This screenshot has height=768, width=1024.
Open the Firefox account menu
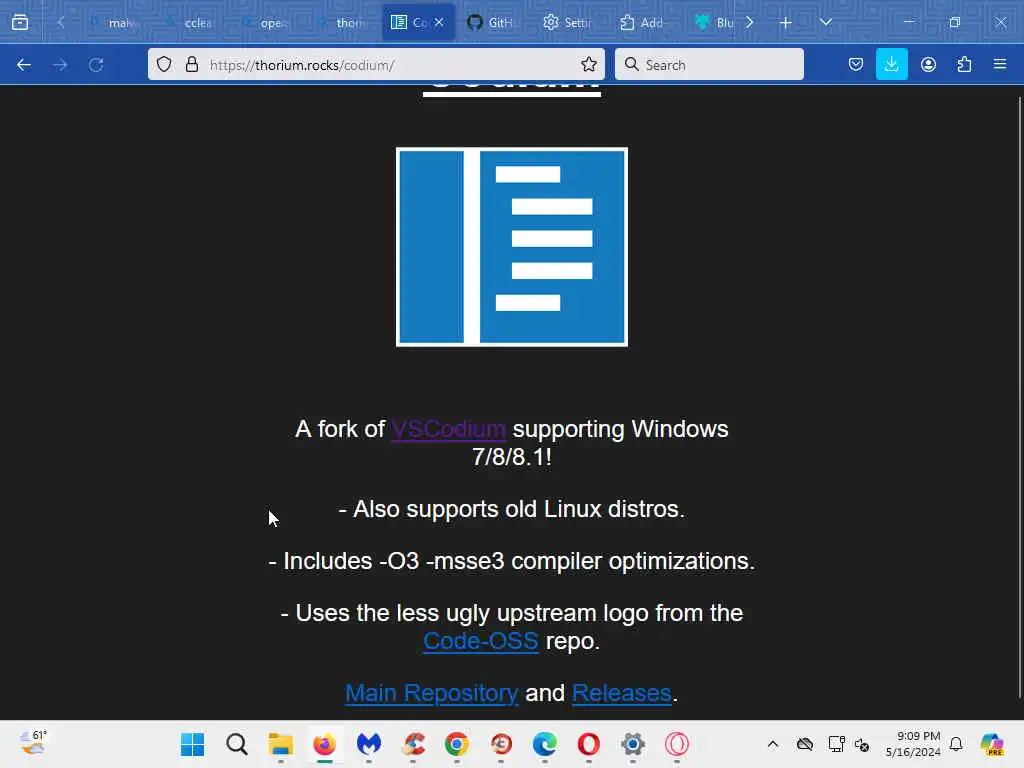click(x=928, y=65)
